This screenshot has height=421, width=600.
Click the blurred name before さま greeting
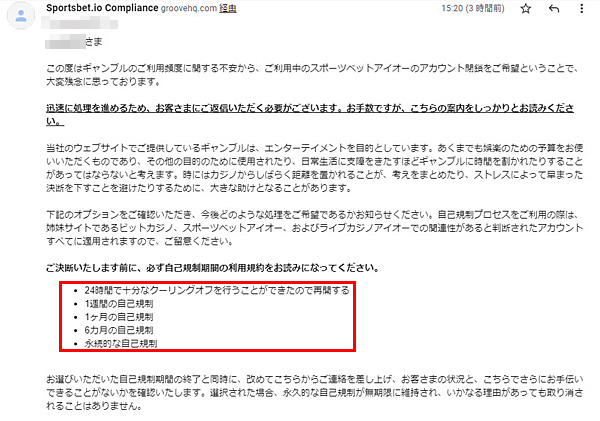pyautogui.click(x=65, y=42)
